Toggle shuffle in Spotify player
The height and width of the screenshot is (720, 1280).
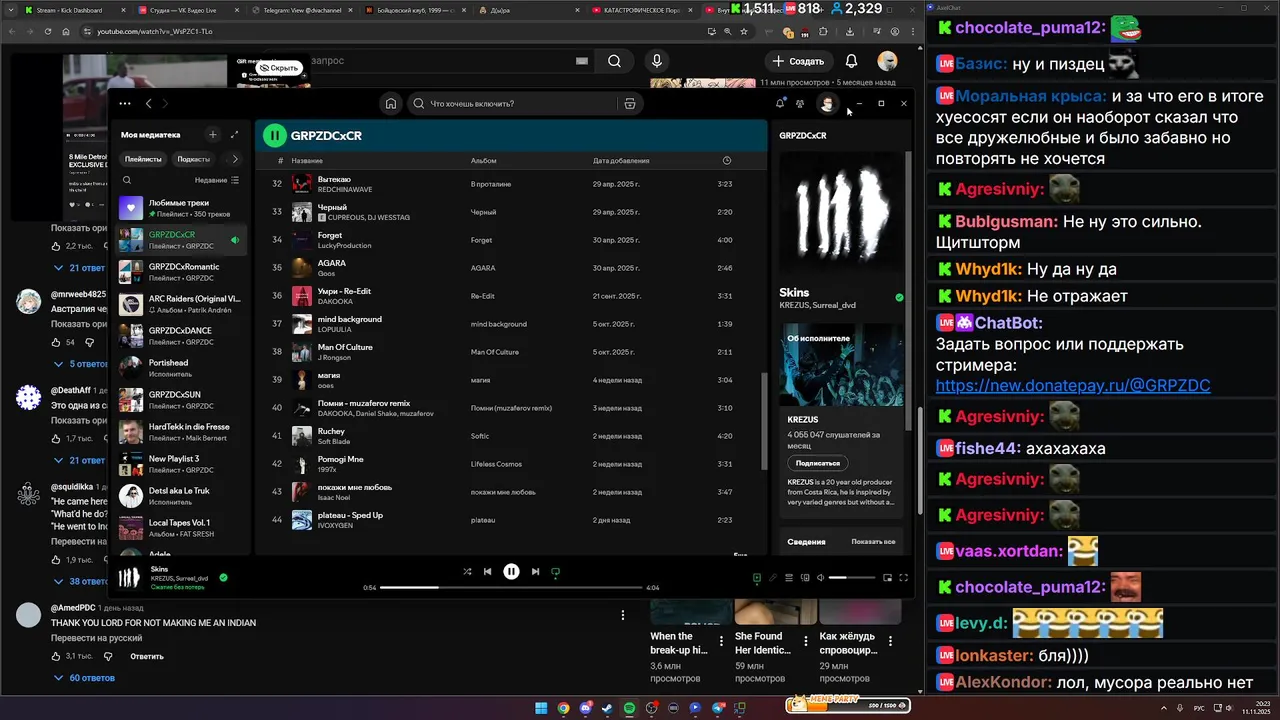pos(467,572)
